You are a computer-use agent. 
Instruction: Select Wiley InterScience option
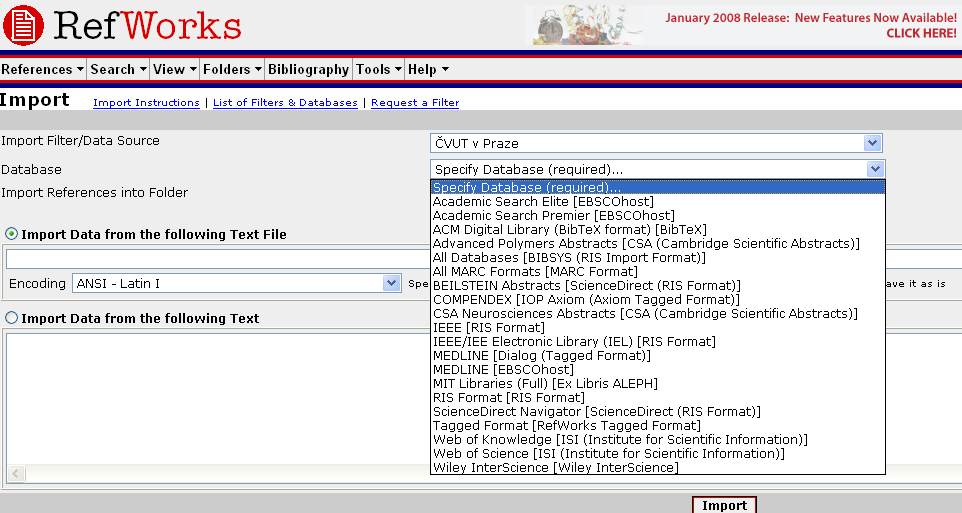658,468
